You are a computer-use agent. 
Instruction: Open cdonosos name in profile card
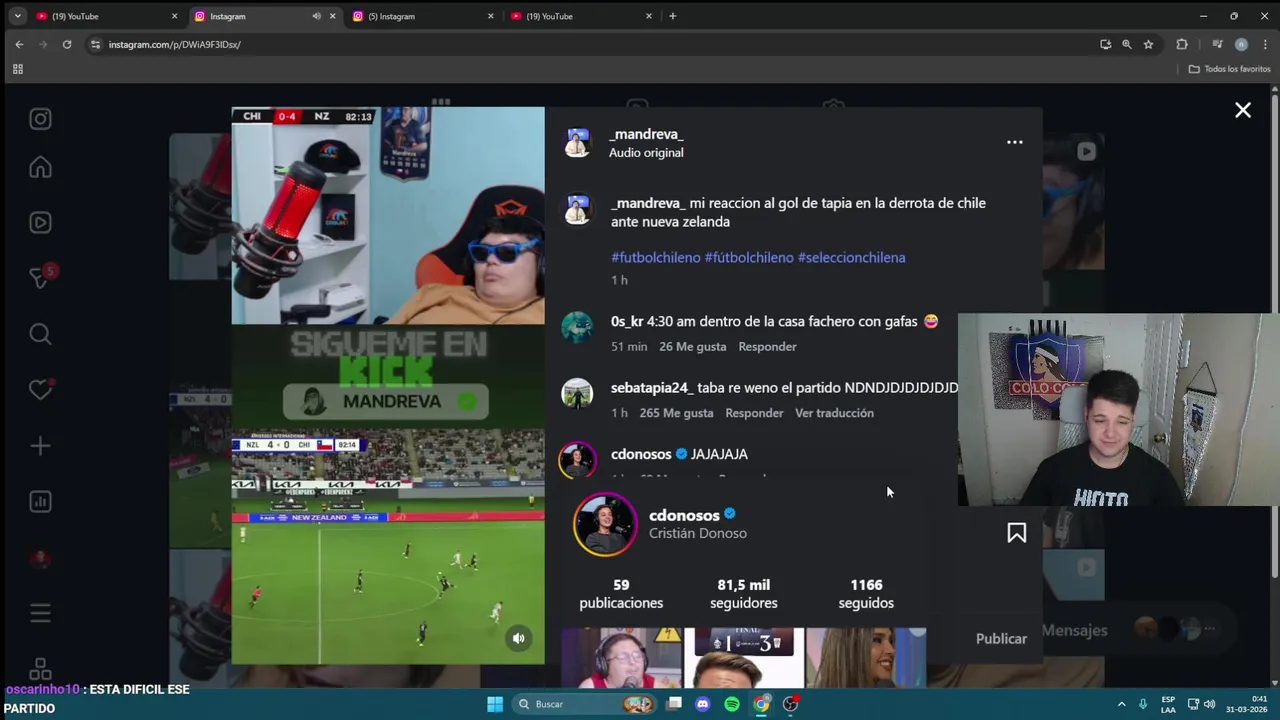pyautogui.click(x=684, y=515)
